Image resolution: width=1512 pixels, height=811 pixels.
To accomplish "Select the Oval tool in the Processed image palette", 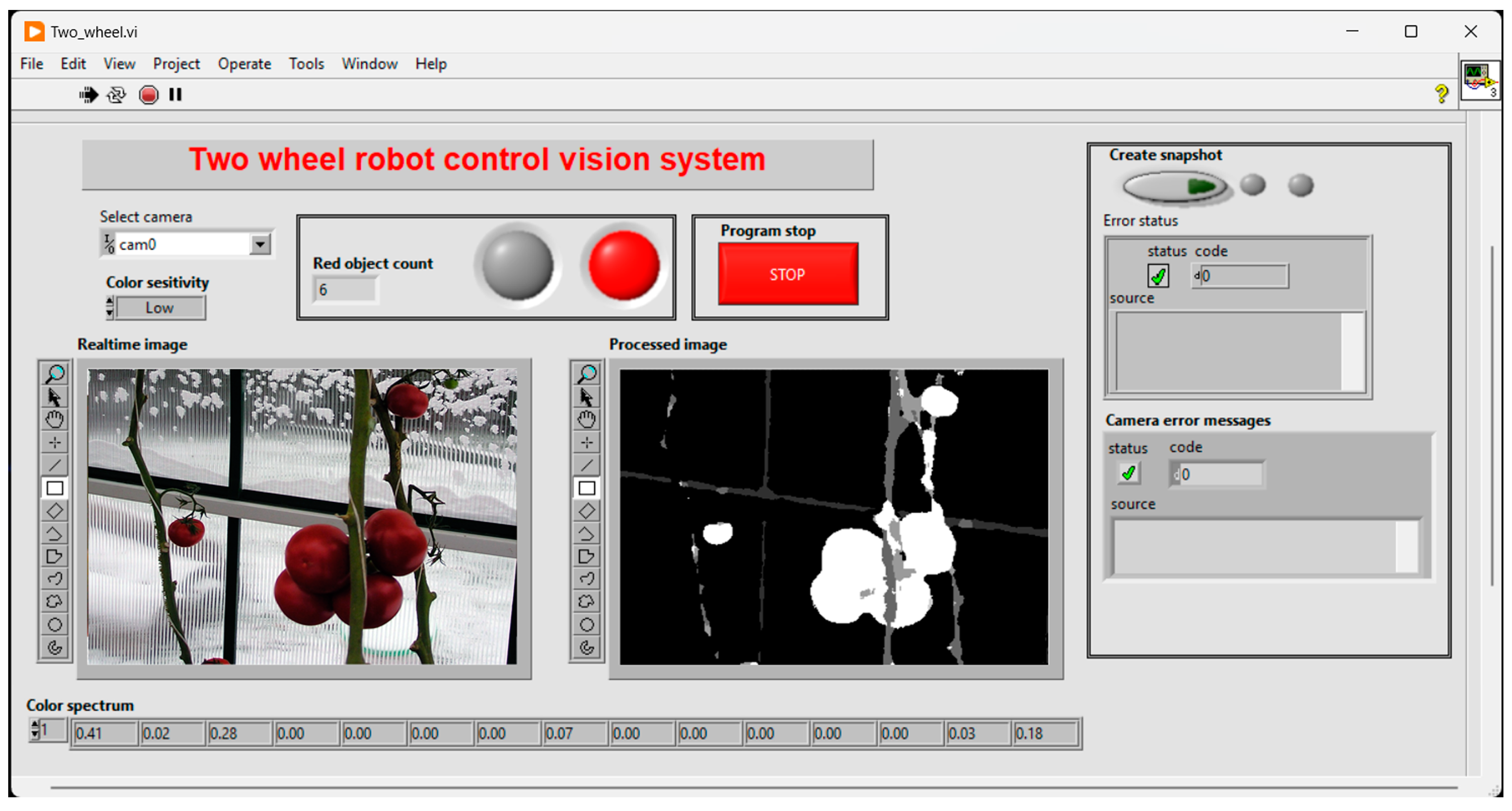I will [x=586, y=624].
